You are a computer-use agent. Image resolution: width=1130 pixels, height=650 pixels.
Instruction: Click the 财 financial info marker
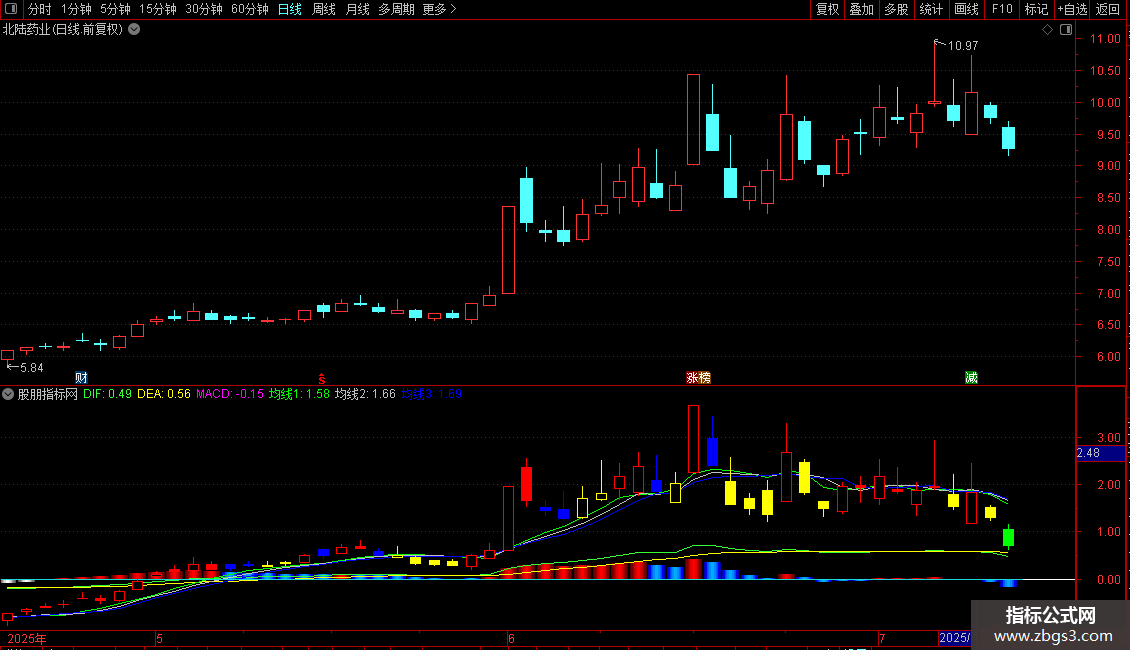point(81,378)
